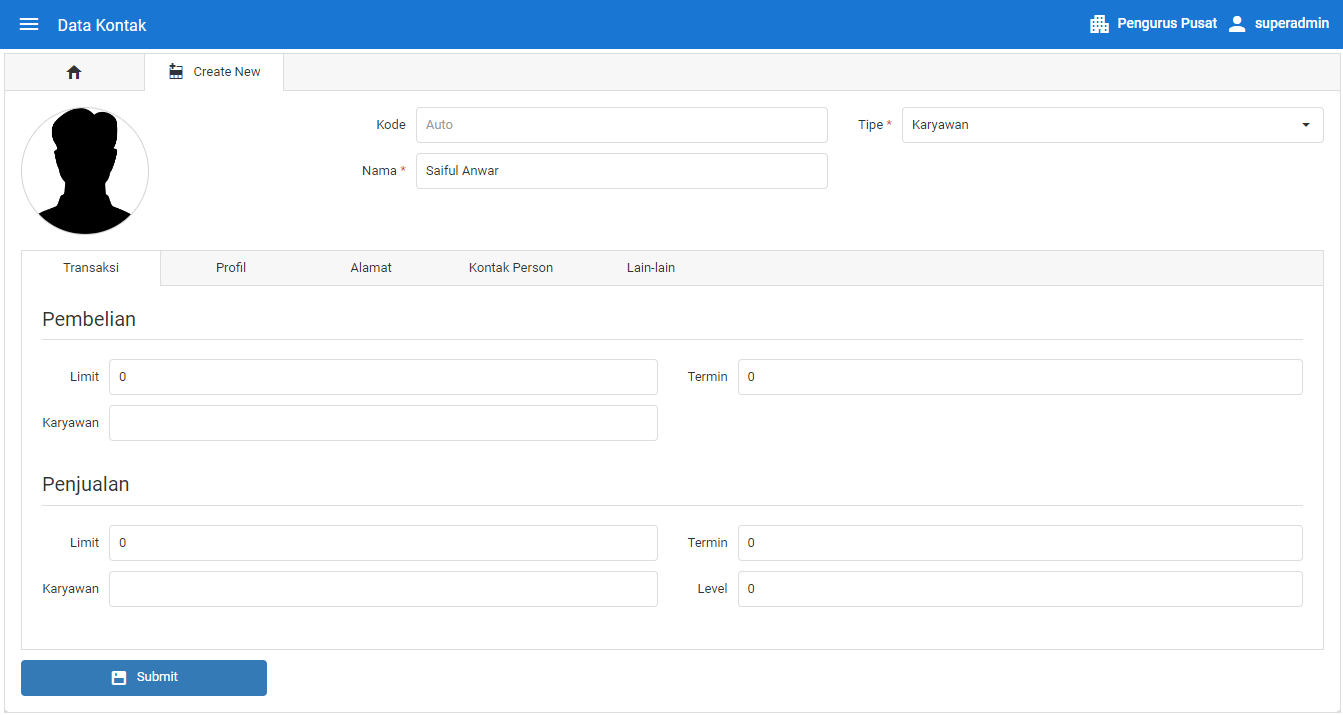Open the hamburger navigation menu
Screen dimensions: 1343x715
(29, 24)
